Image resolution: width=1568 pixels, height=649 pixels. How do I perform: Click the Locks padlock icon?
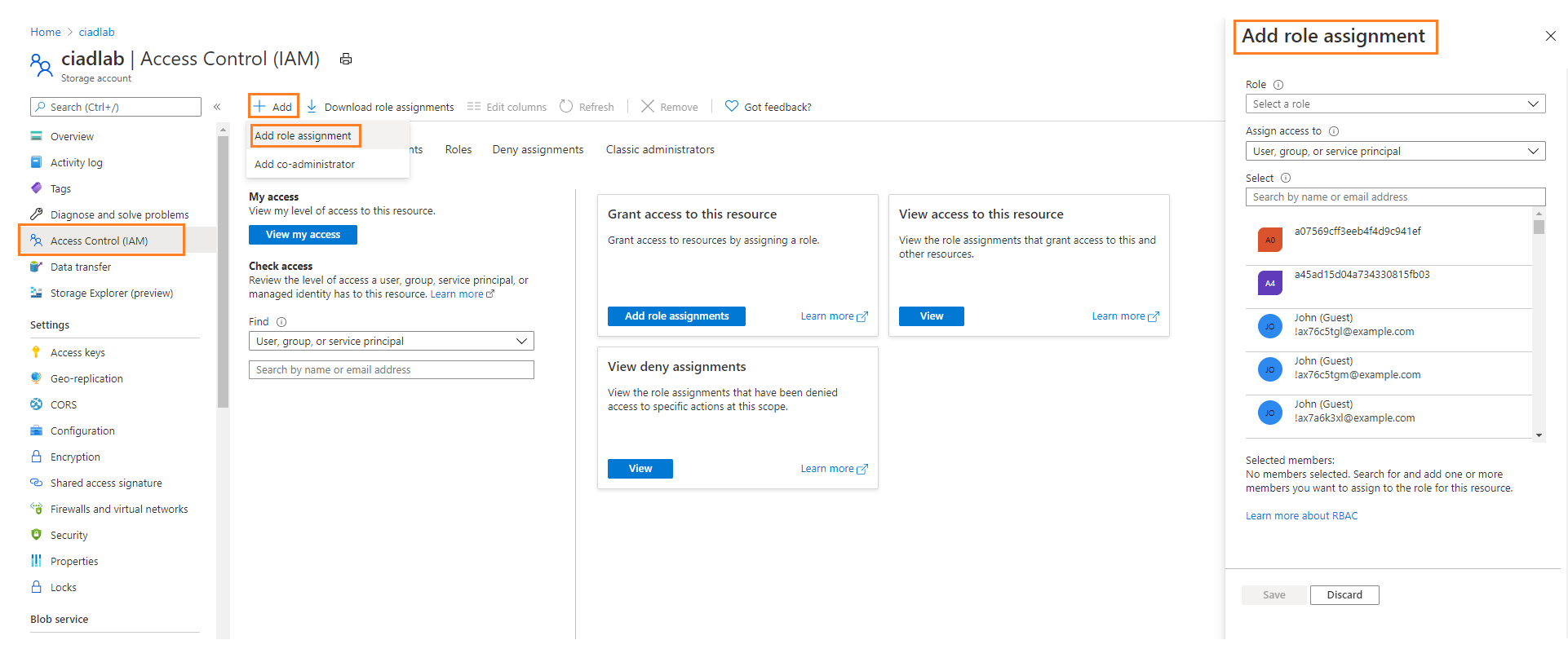36,587
